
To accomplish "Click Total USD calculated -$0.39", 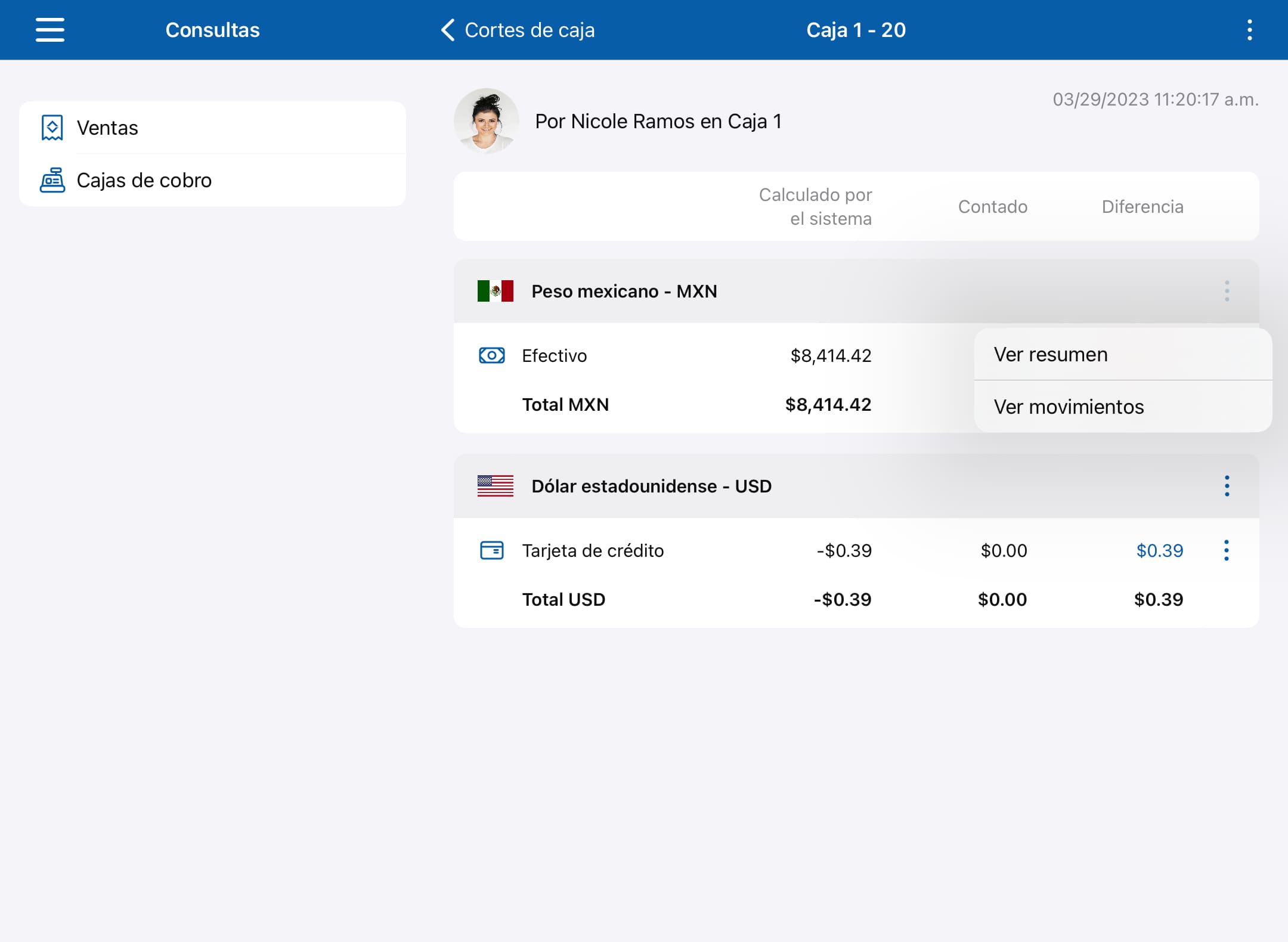I will point(843,599).
